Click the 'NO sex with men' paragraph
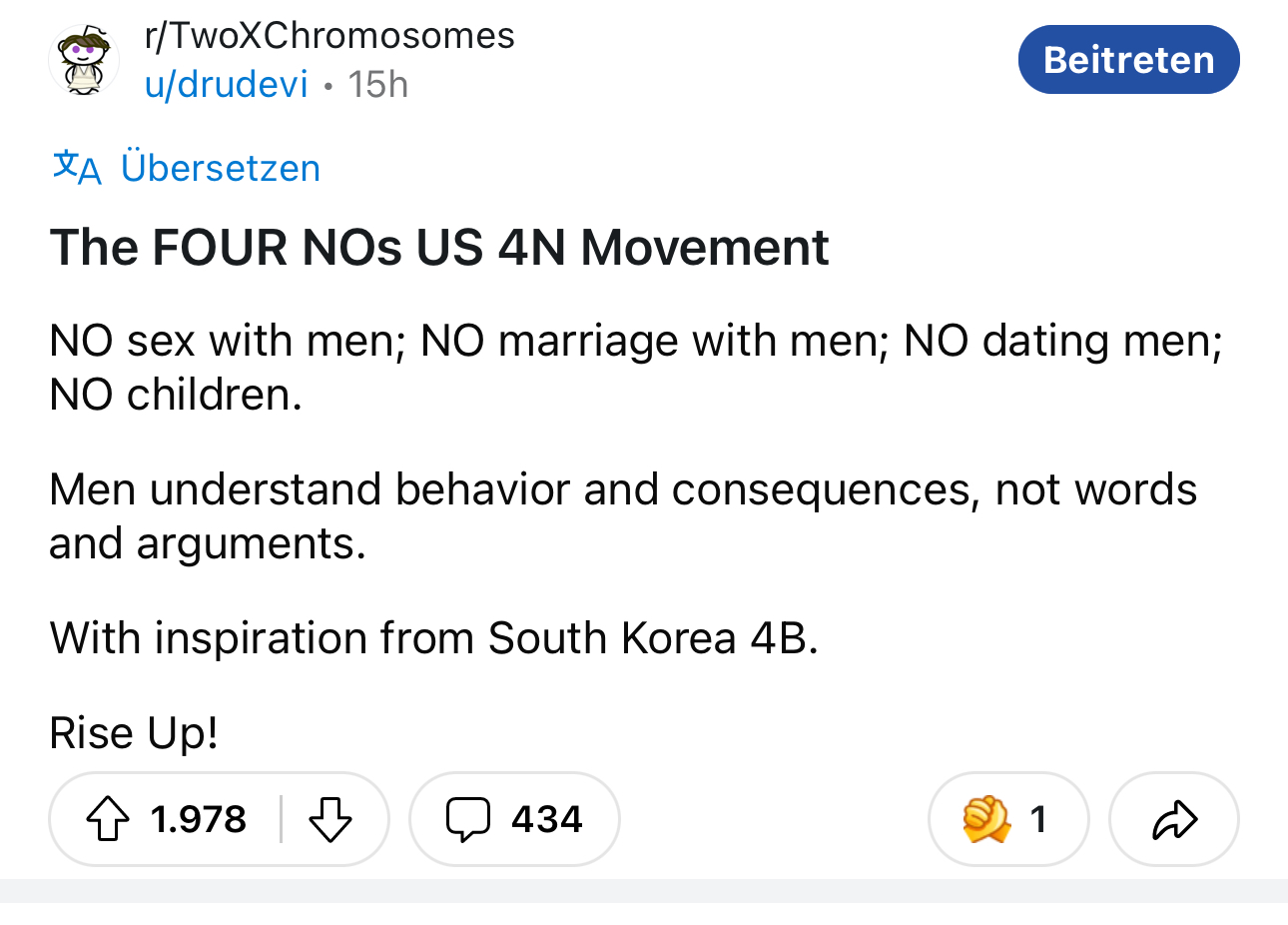Image resolution: width=1288 pixels, height=925 pixels. pos(635,368)
